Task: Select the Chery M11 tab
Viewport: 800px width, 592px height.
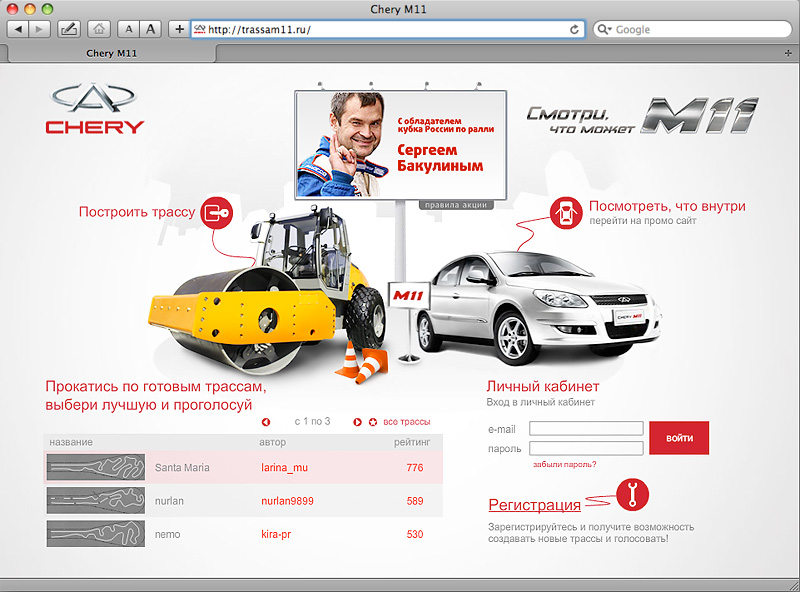Action: click(x=112, y=53)
